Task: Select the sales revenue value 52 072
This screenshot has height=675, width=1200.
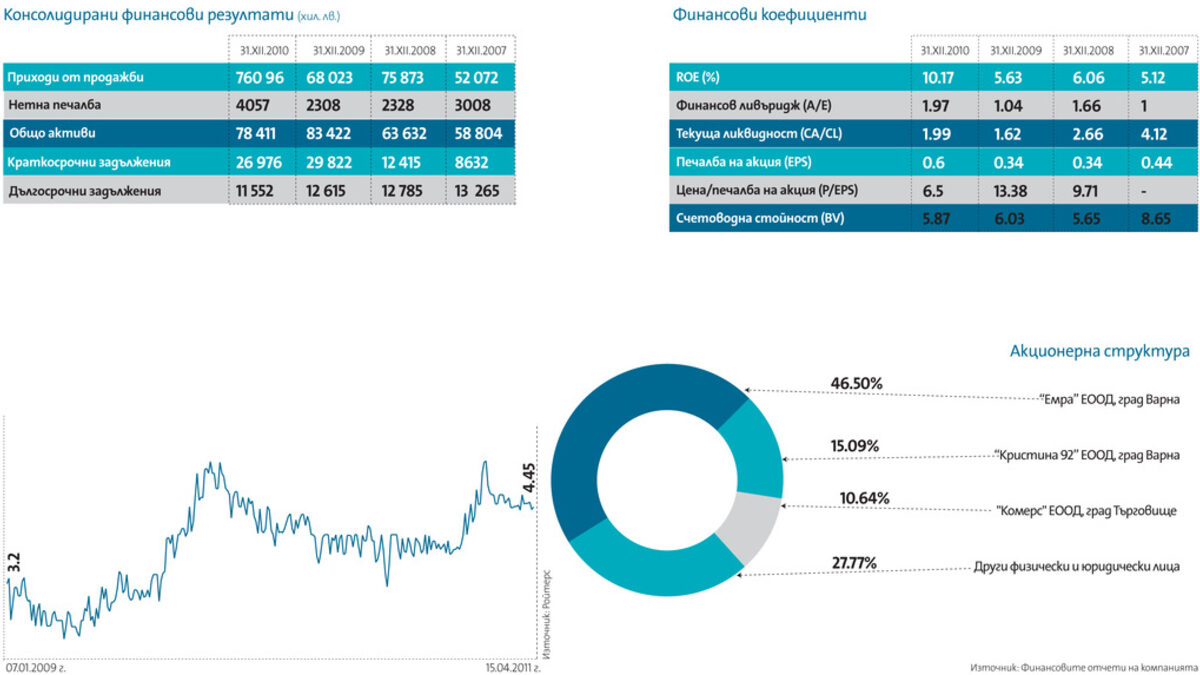Action: [x=478, y=77]
